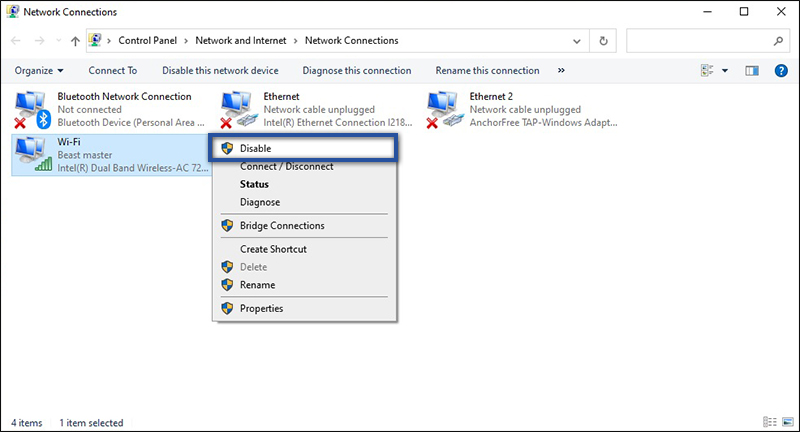This screenshot has width=800, height=432.
Task: Click the Network Connections title bar icon
Action: pos(13,11)
